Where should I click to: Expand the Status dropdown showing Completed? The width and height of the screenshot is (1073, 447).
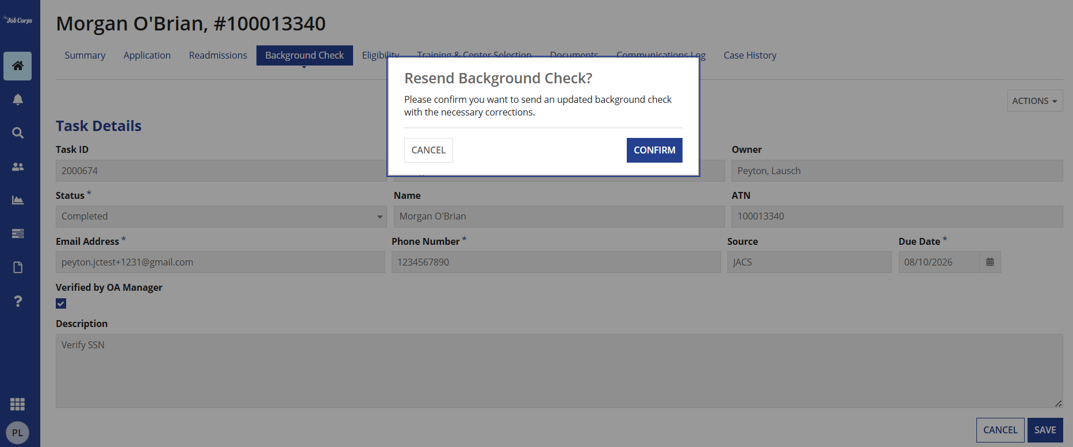pyautogui.click(x=220, y=216)
